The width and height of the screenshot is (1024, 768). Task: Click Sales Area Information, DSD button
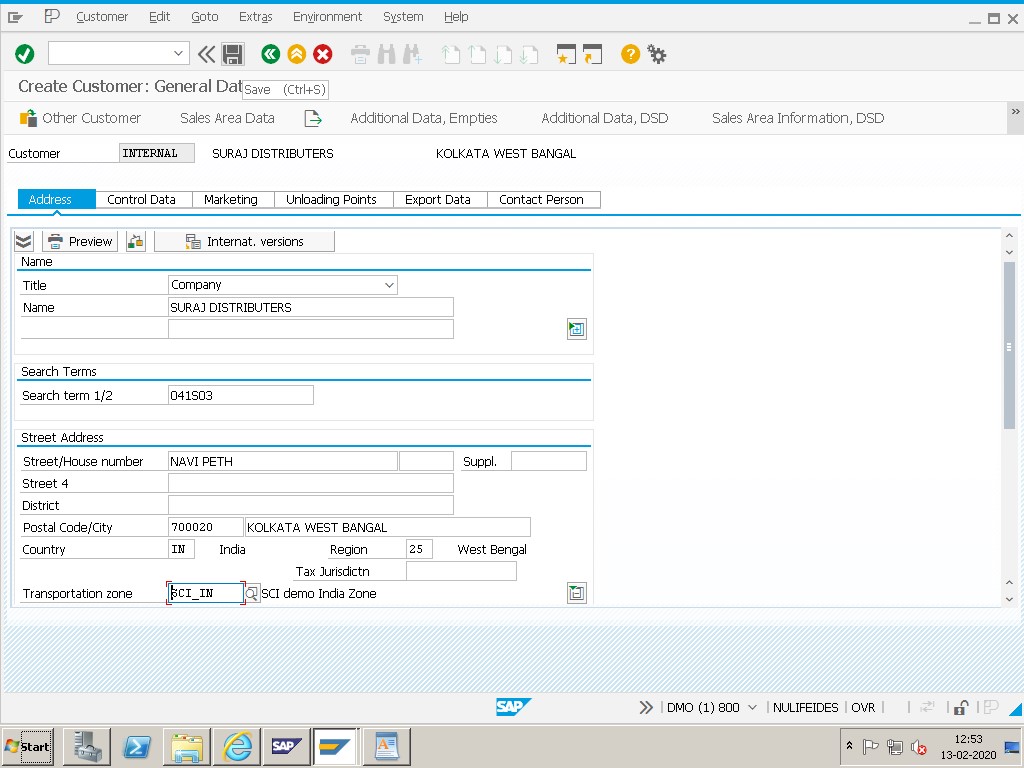pyautogui.click(x=798, y=118)
